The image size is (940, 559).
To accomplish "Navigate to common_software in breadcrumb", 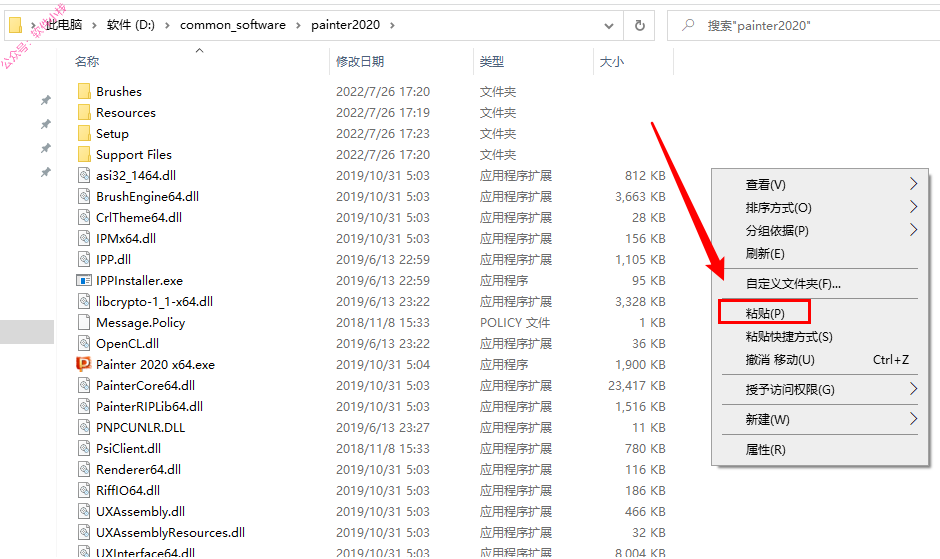I will (x=233, y=25).
